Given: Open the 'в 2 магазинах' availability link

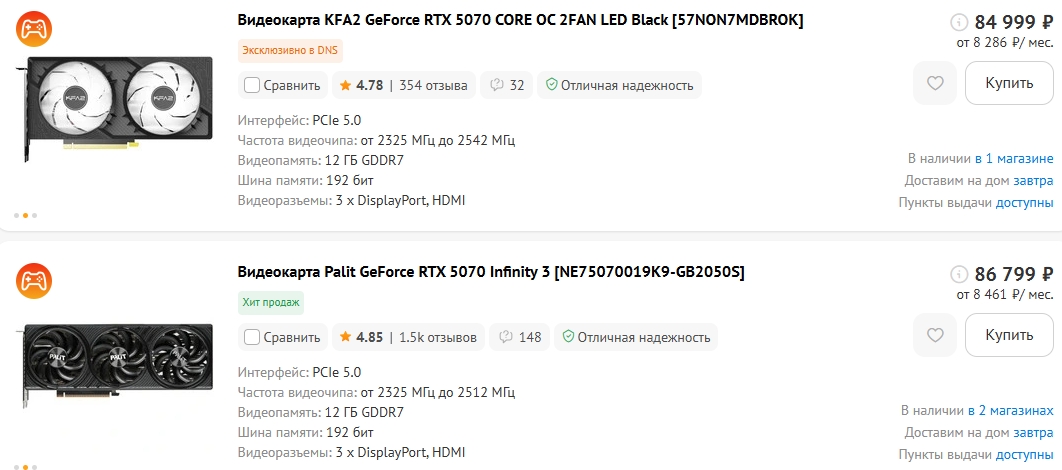Looking at the screenshot, I should tap(1011, 411).
